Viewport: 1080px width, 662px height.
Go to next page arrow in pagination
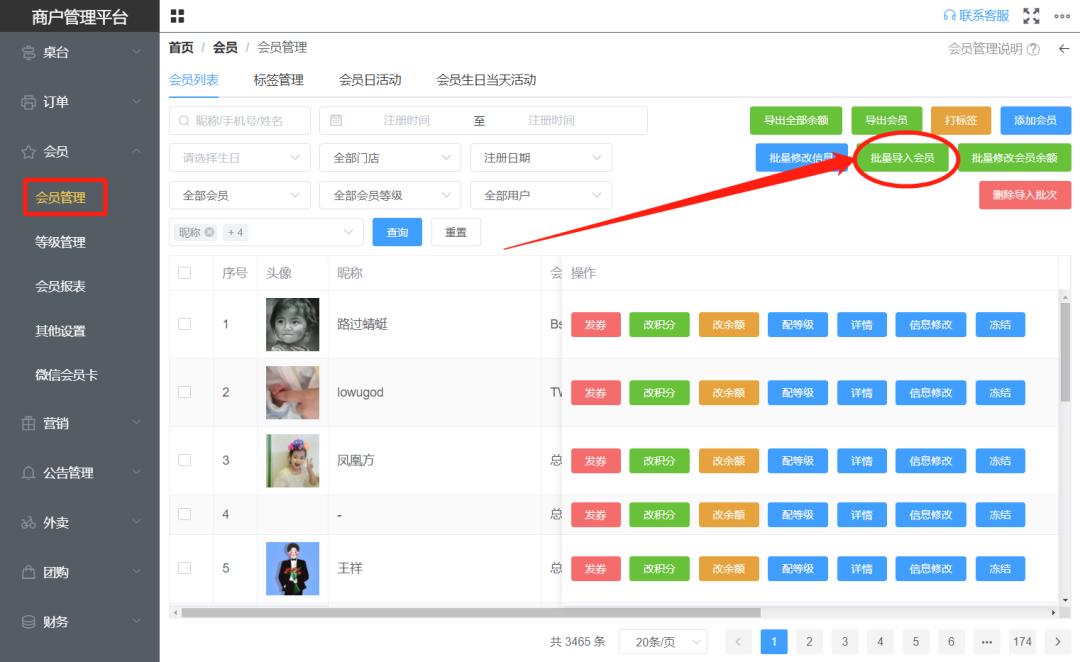click(x=1058, y=641)
